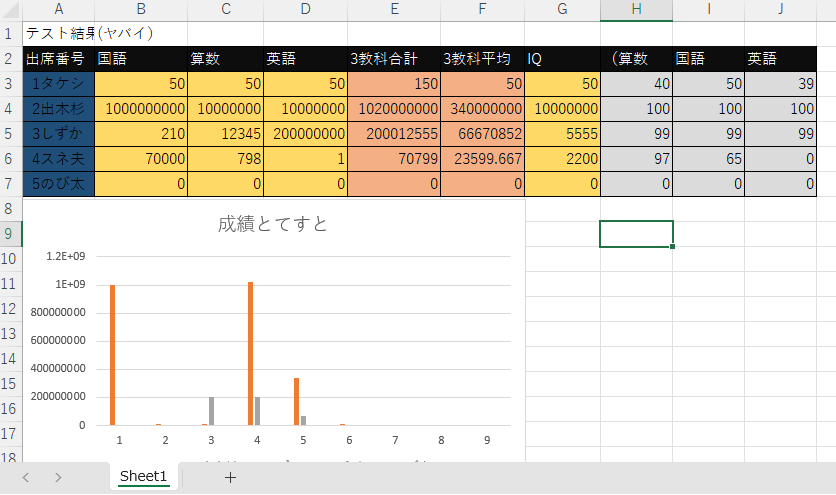
Task: Click the chart title 成績とてすと
Action: [272, 224]
